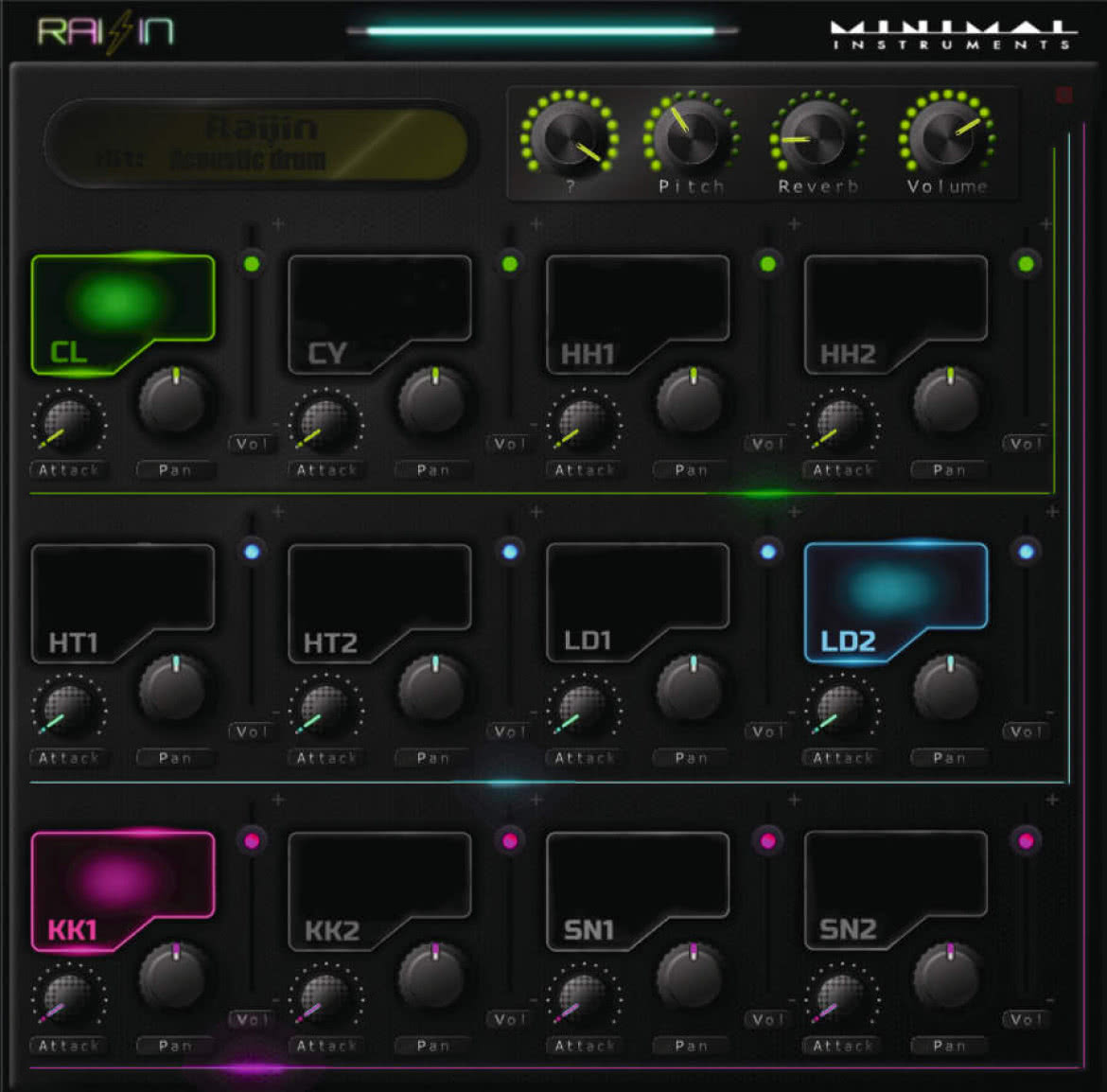Click the master Reverb knob
Screen dimensions: 1107x1092
817,134
